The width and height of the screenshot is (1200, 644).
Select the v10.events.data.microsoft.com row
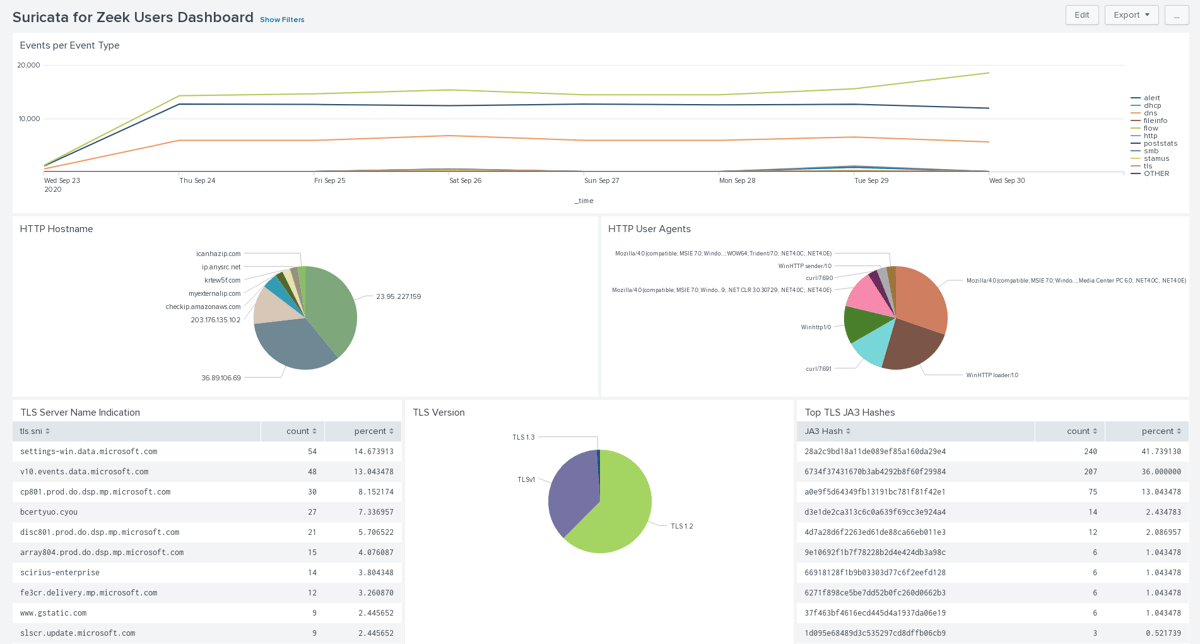pos(207,472)
